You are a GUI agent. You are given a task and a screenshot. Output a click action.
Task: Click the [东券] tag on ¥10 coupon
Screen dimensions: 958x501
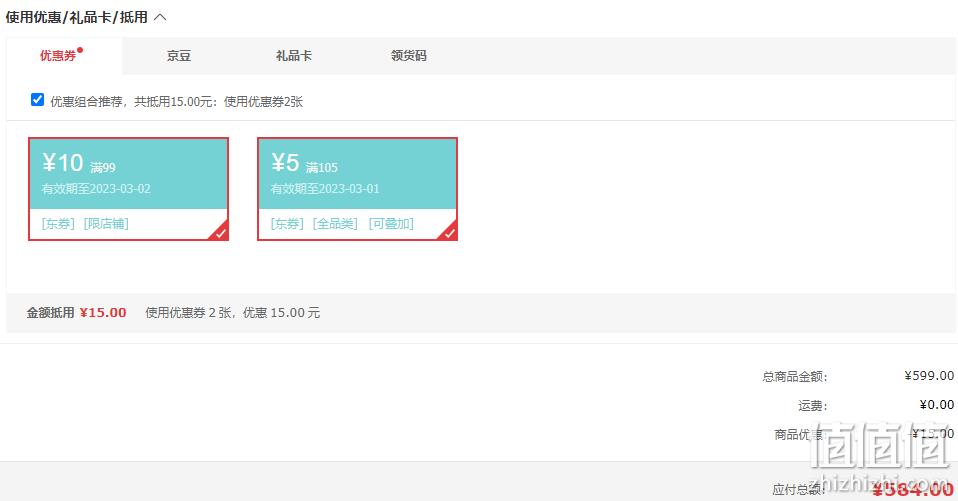point(58,224)
